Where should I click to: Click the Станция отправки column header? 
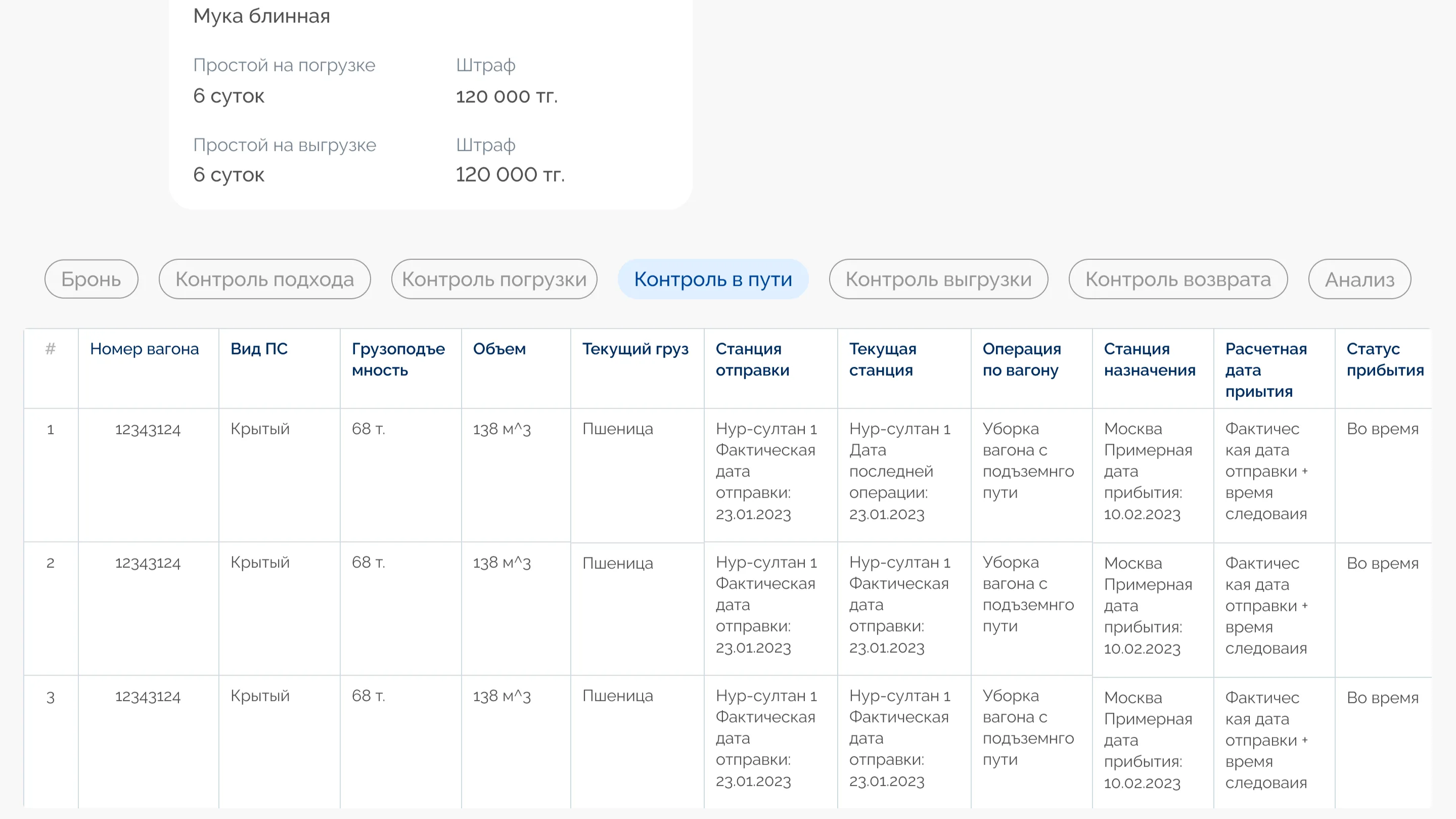point(752,359)
